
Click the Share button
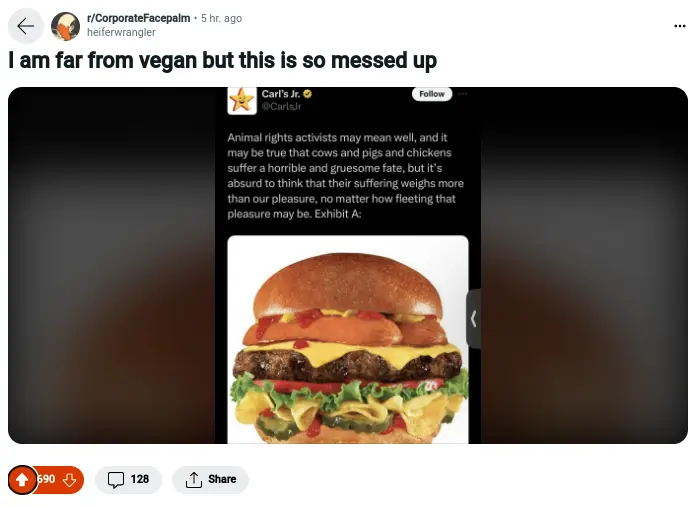click(x=210, y=479)
